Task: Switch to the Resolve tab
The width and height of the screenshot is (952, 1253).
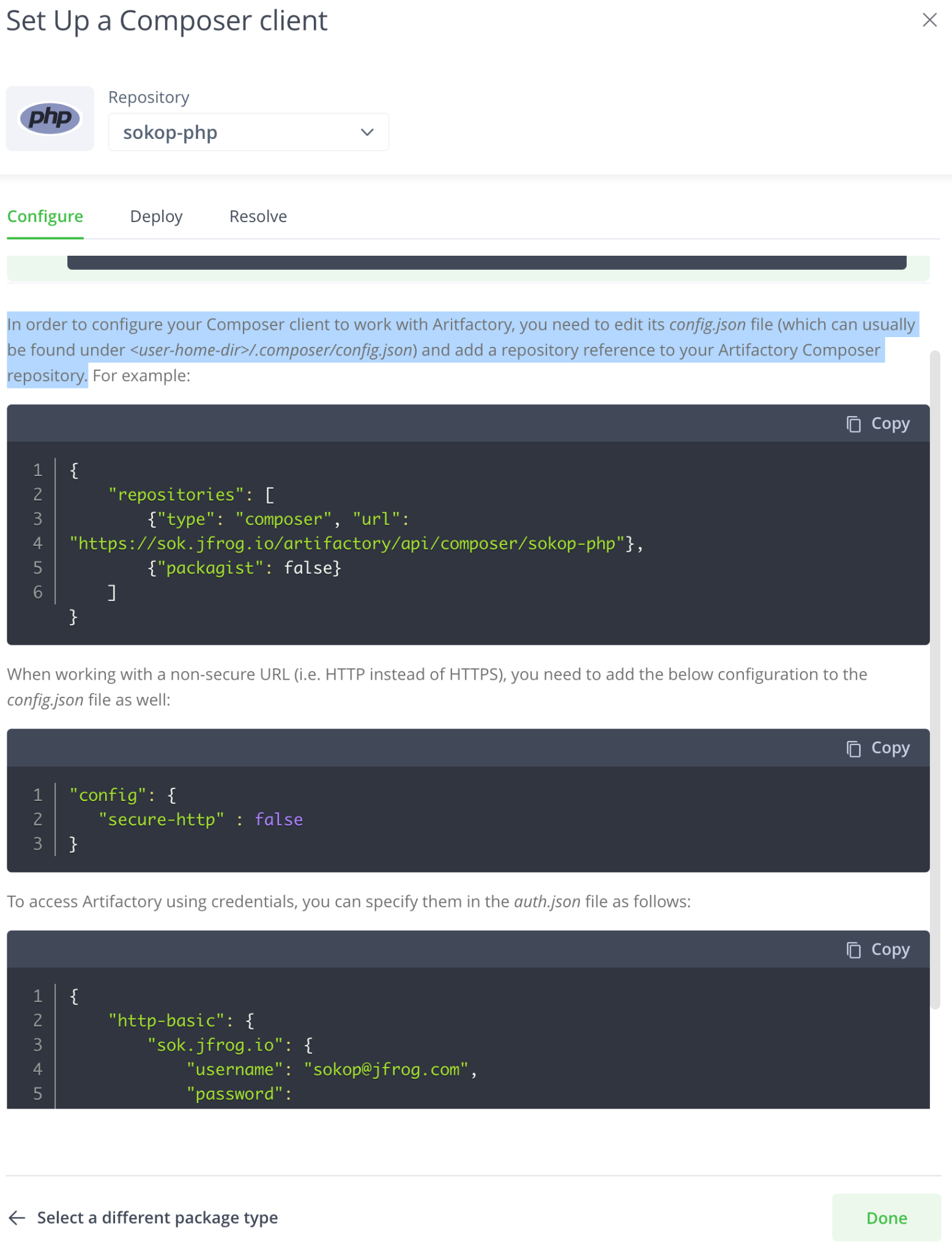Action: 258,217
